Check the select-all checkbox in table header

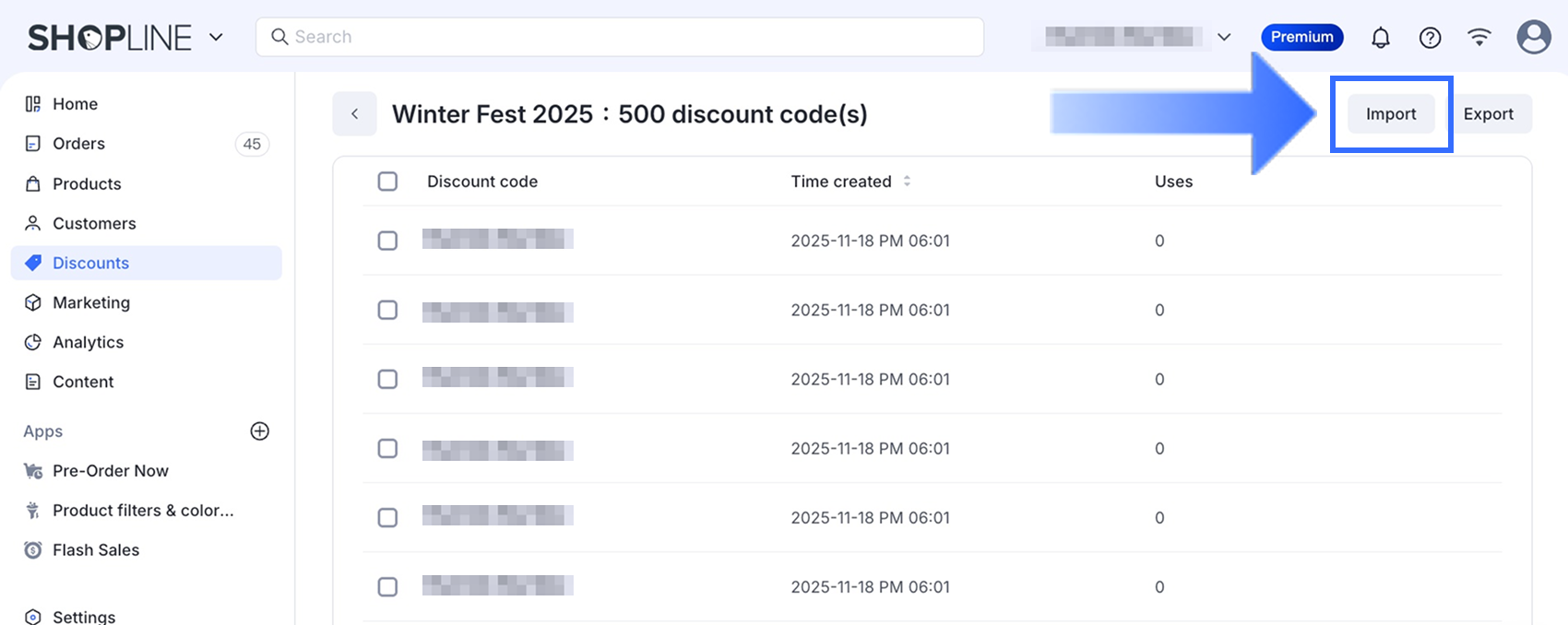tap(387, 182)
